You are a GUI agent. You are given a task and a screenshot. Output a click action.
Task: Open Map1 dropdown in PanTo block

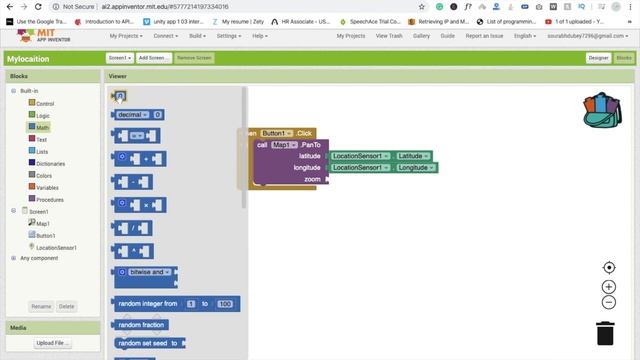pos(284,145)
